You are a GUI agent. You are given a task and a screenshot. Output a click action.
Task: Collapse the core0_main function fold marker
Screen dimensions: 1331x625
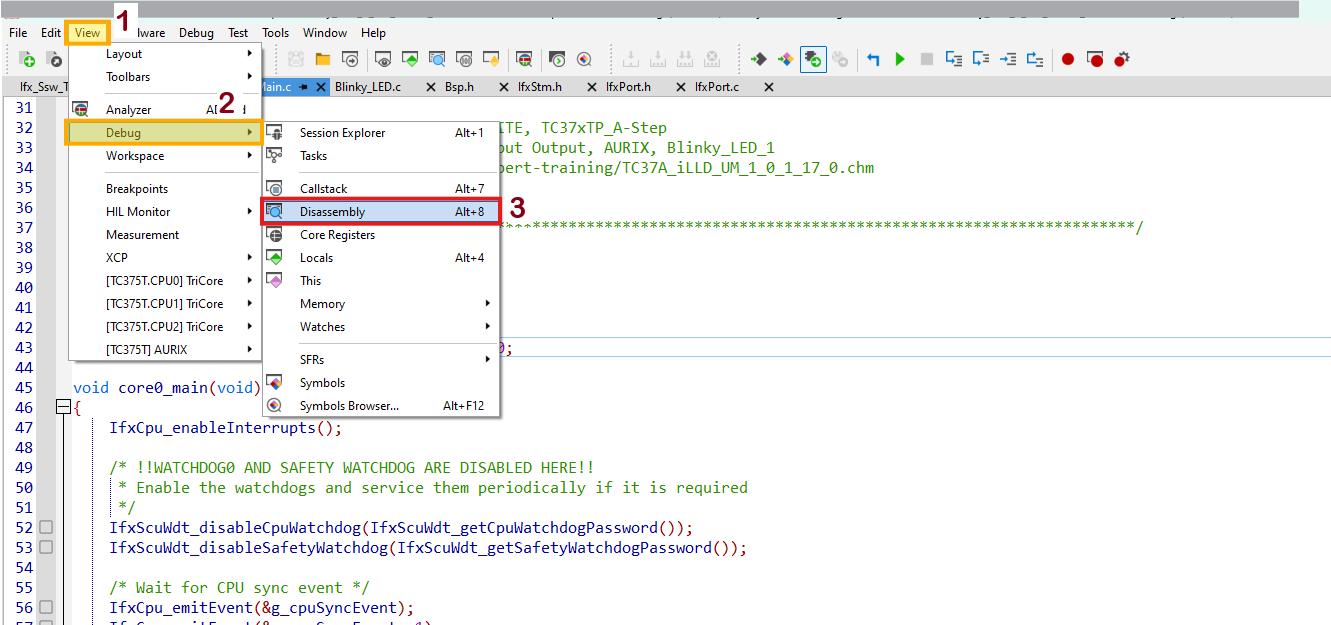pyautogui.click(x=62, y=407)
